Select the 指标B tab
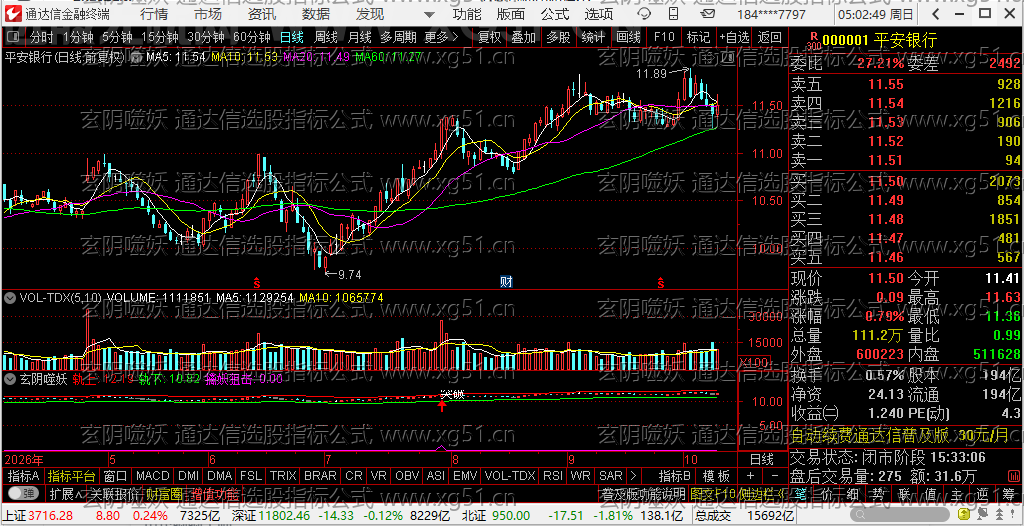The image size is (1024, 526). click(x=675, y=476)
